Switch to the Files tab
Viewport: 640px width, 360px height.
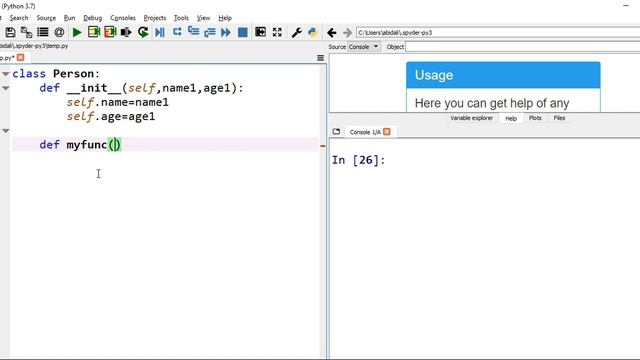point(559,118)
